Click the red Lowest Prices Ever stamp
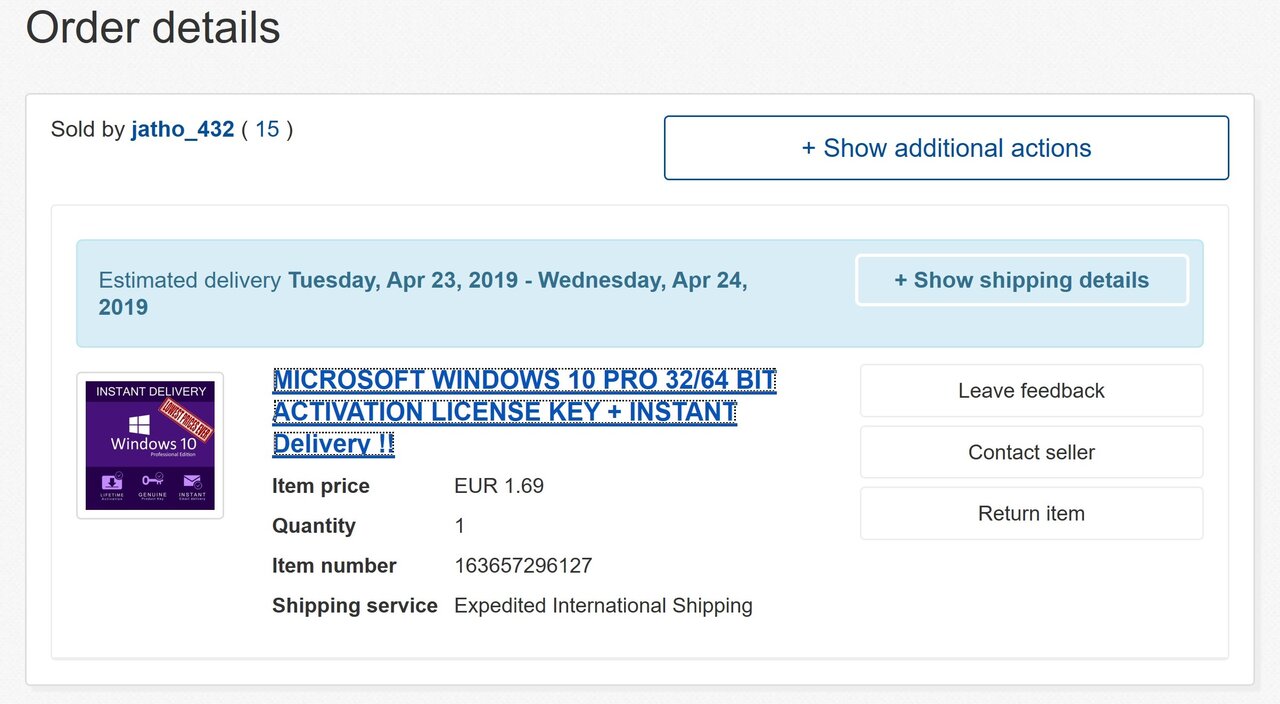1280x704 pixels. 188,420
